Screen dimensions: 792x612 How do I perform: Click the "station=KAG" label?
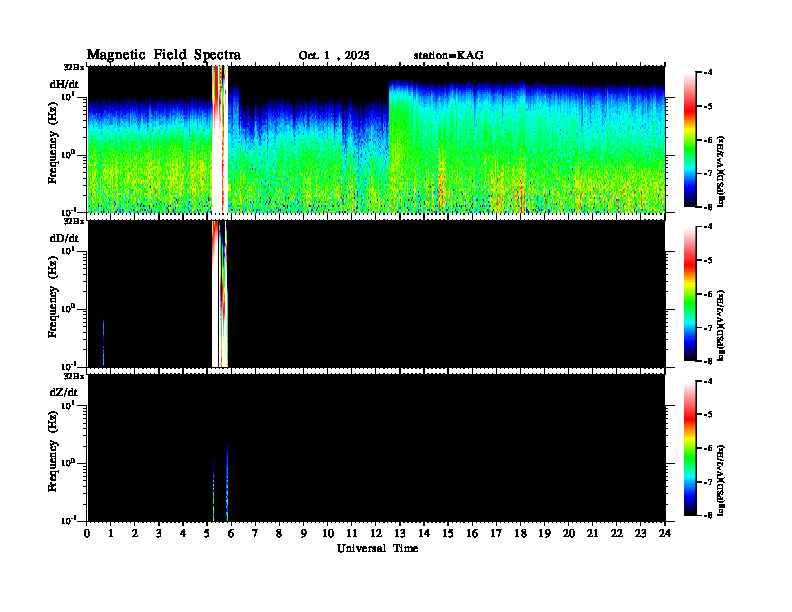448,55
